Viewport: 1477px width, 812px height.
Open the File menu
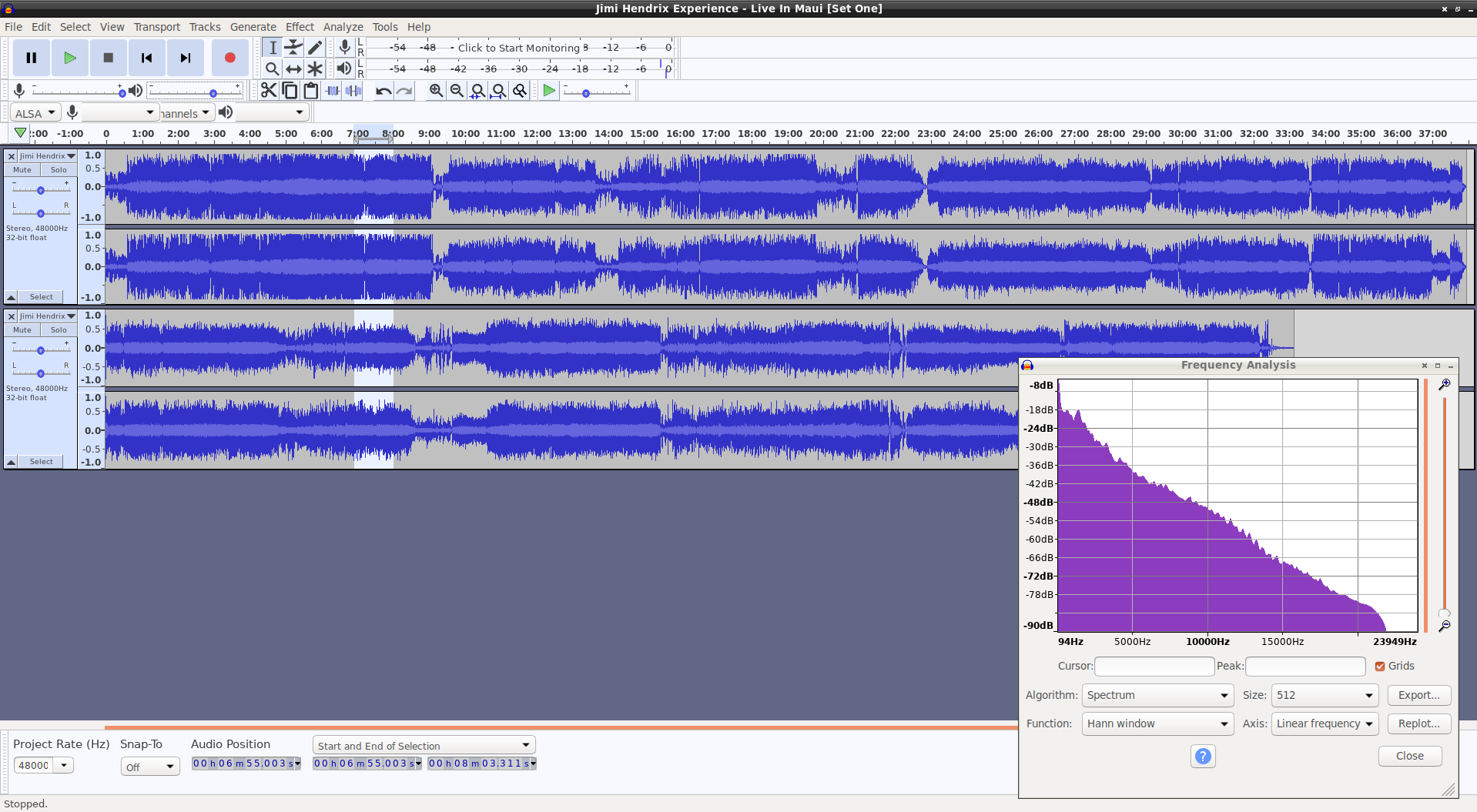pos(13,27)
